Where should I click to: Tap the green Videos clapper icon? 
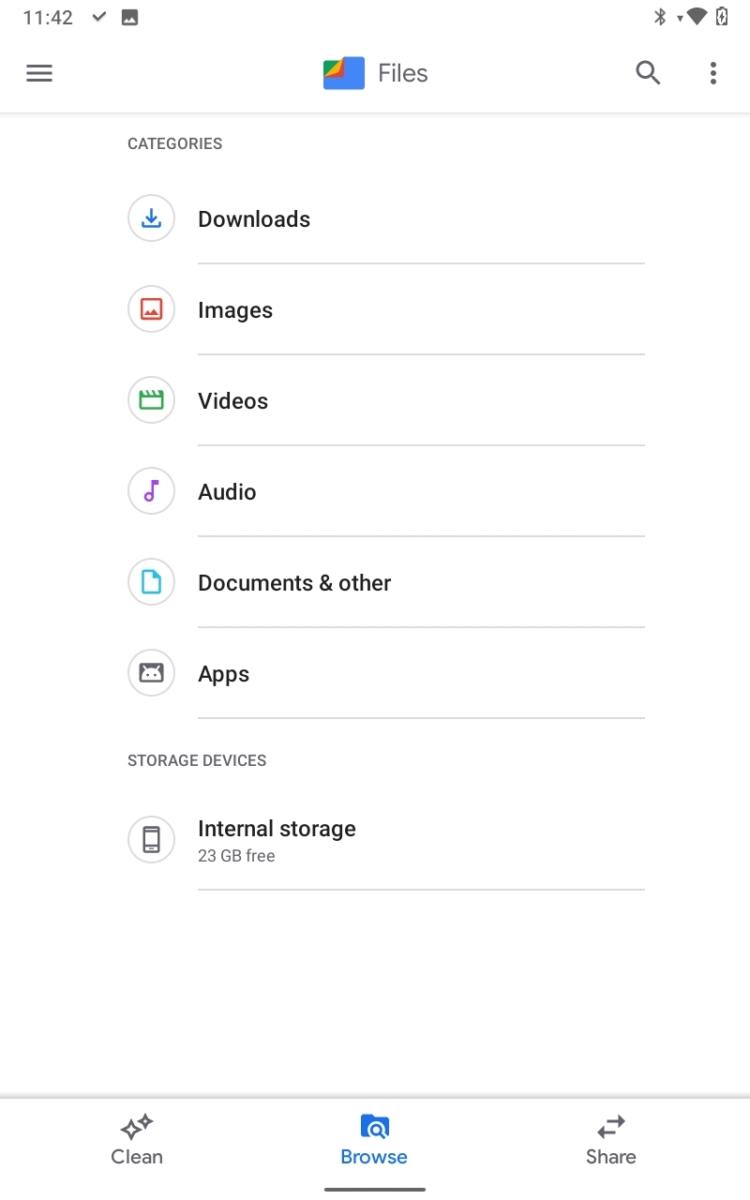(151, 401)
